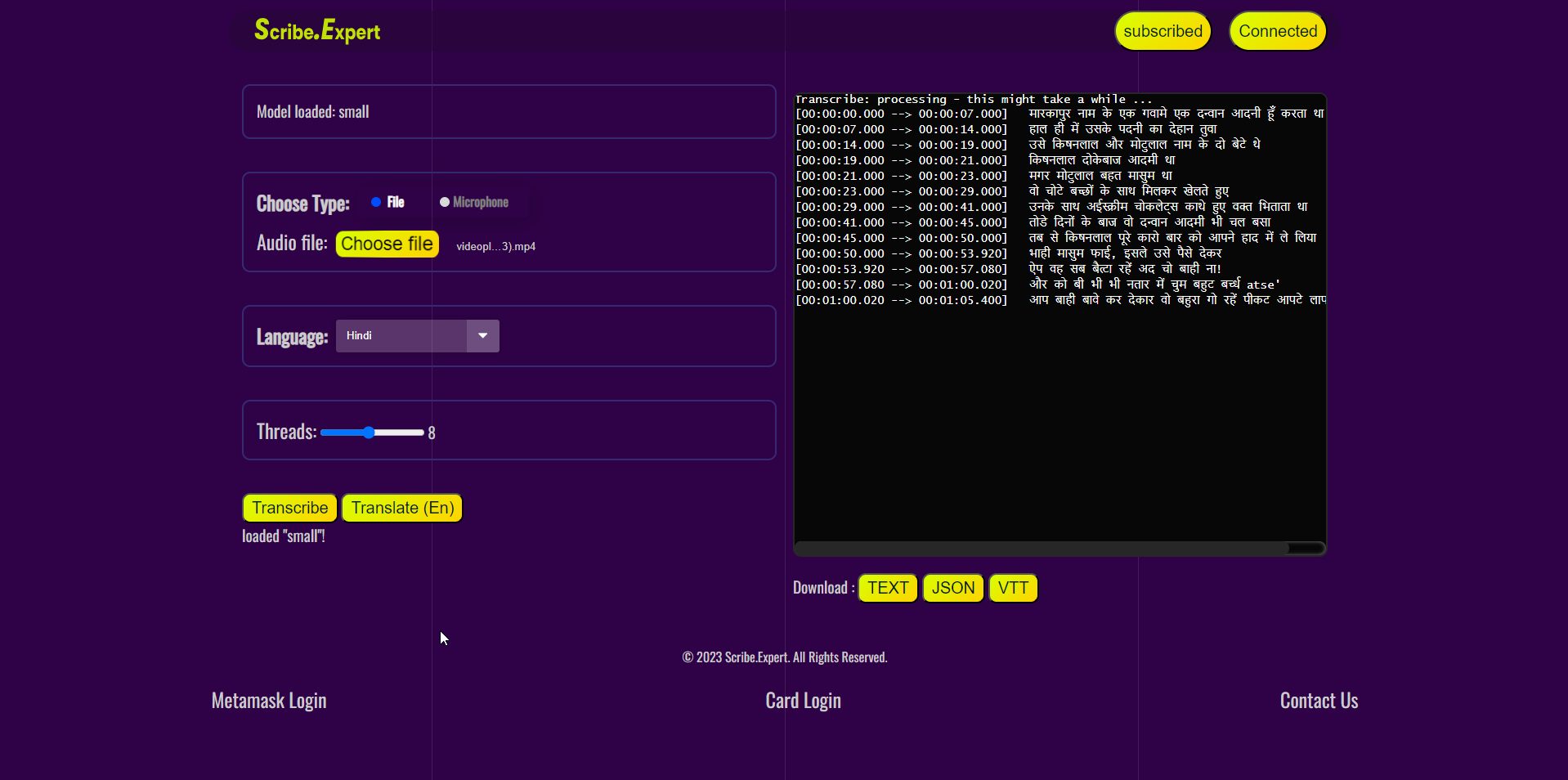The height and width of the screenshot is (780, 1568).
Task: Click 'Transcribe: processing' header line
Action: click(x=974, y=99)
